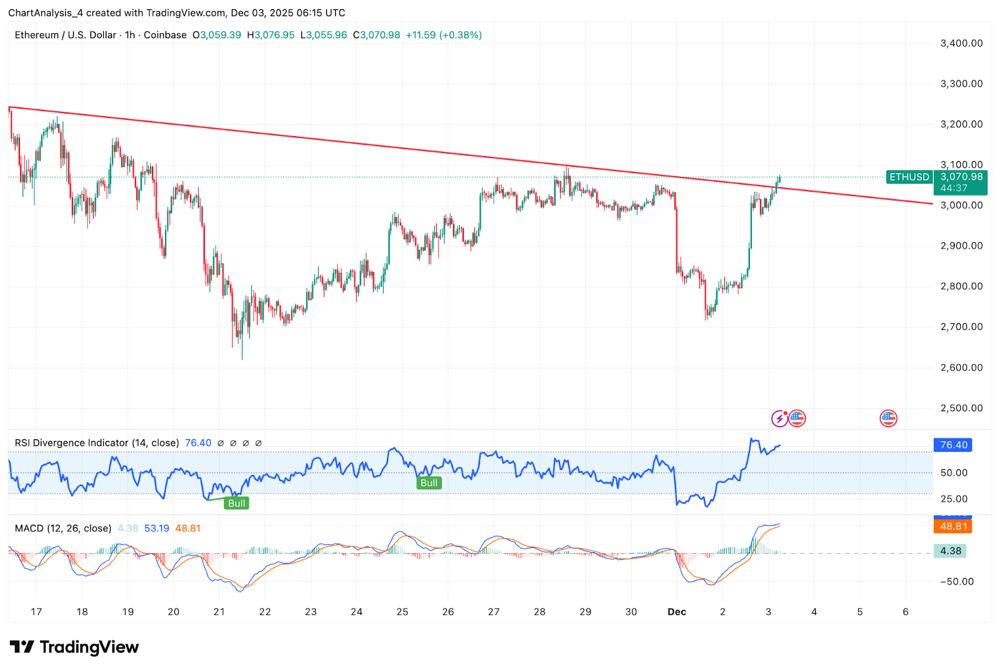
Task: Click the Dec label on the time axis
Action: tap(676, 611)
